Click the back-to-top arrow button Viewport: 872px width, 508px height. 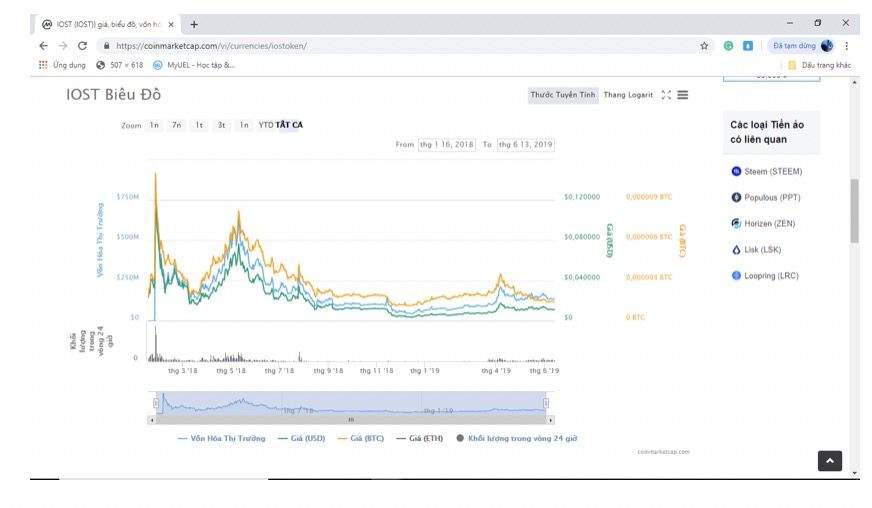pos(830,461)
